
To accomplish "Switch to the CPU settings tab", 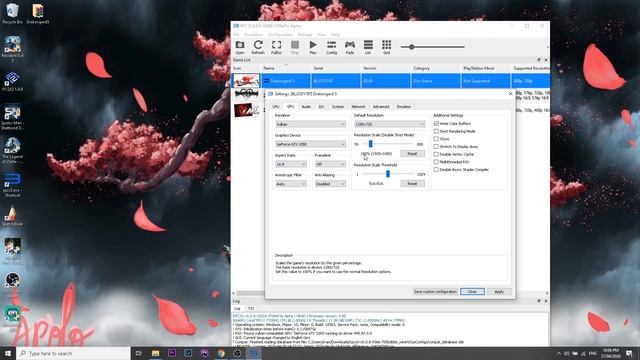I will [x=276, y=107].
